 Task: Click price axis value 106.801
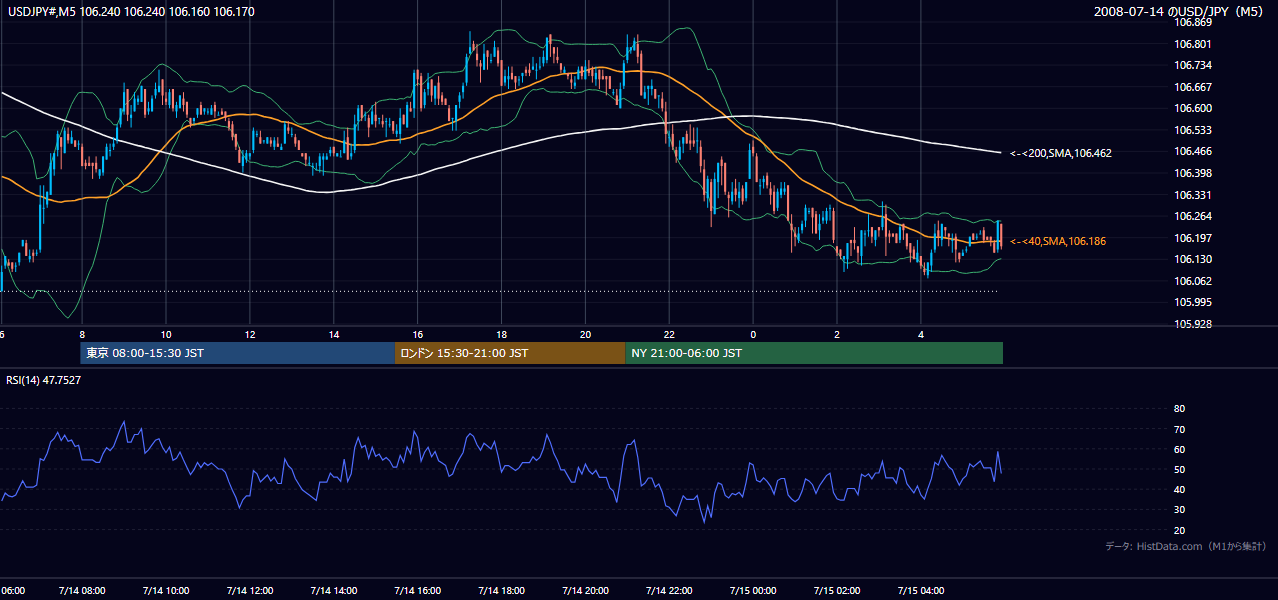pyautogui.click(x=1194, y=43)
